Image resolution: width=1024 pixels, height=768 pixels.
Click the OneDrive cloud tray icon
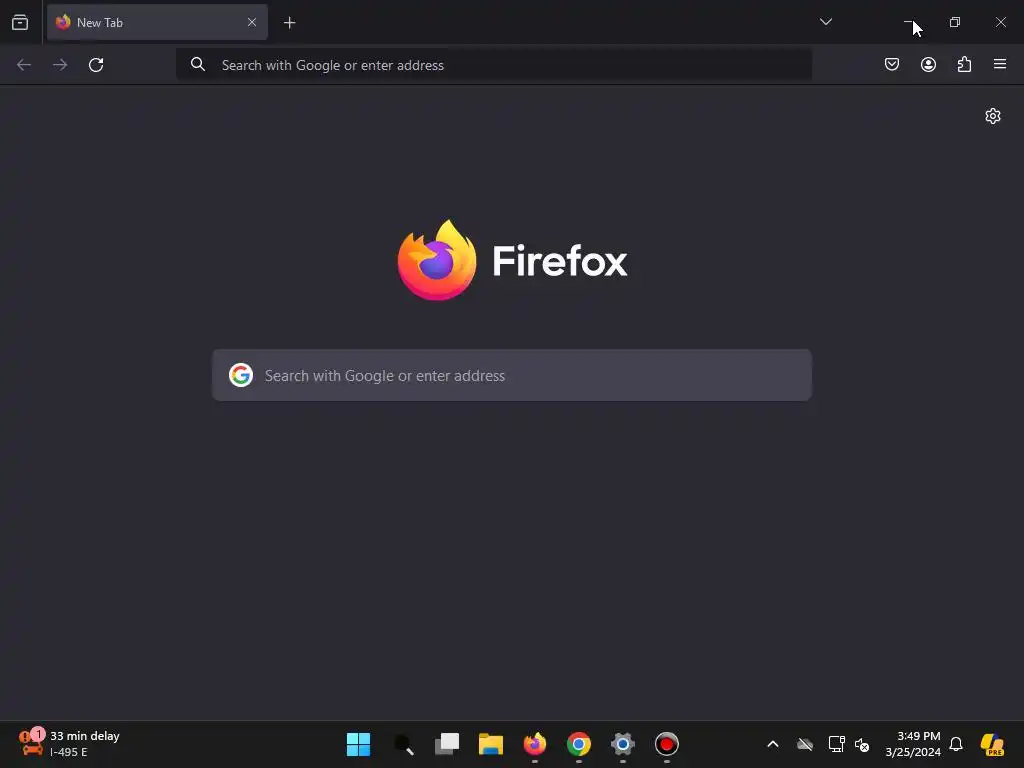[x=805, y=744]
